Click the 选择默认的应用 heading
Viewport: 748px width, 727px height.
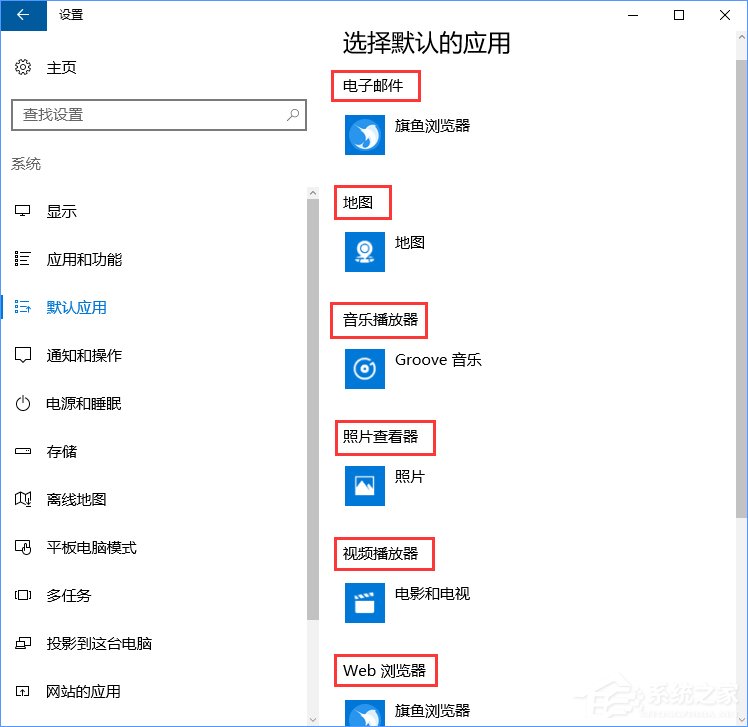pyautogui.click(x=427, y=43)
